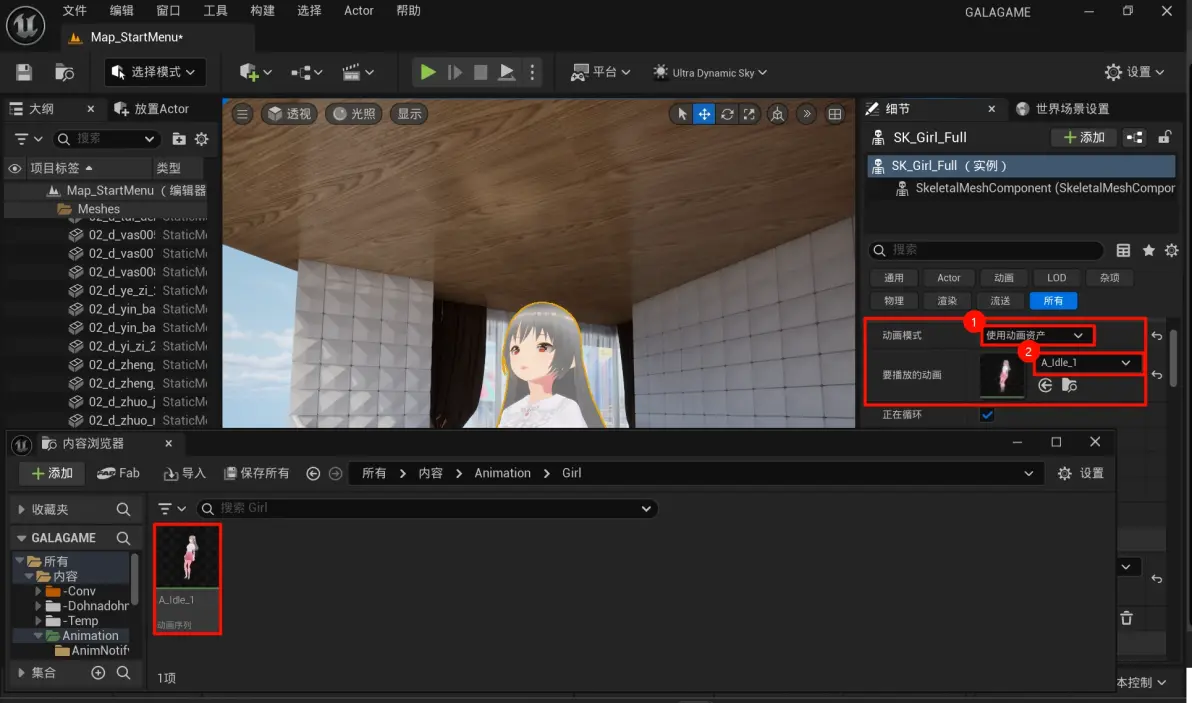Collapse the Animation folder in the tree

click(x=38, y=635)
